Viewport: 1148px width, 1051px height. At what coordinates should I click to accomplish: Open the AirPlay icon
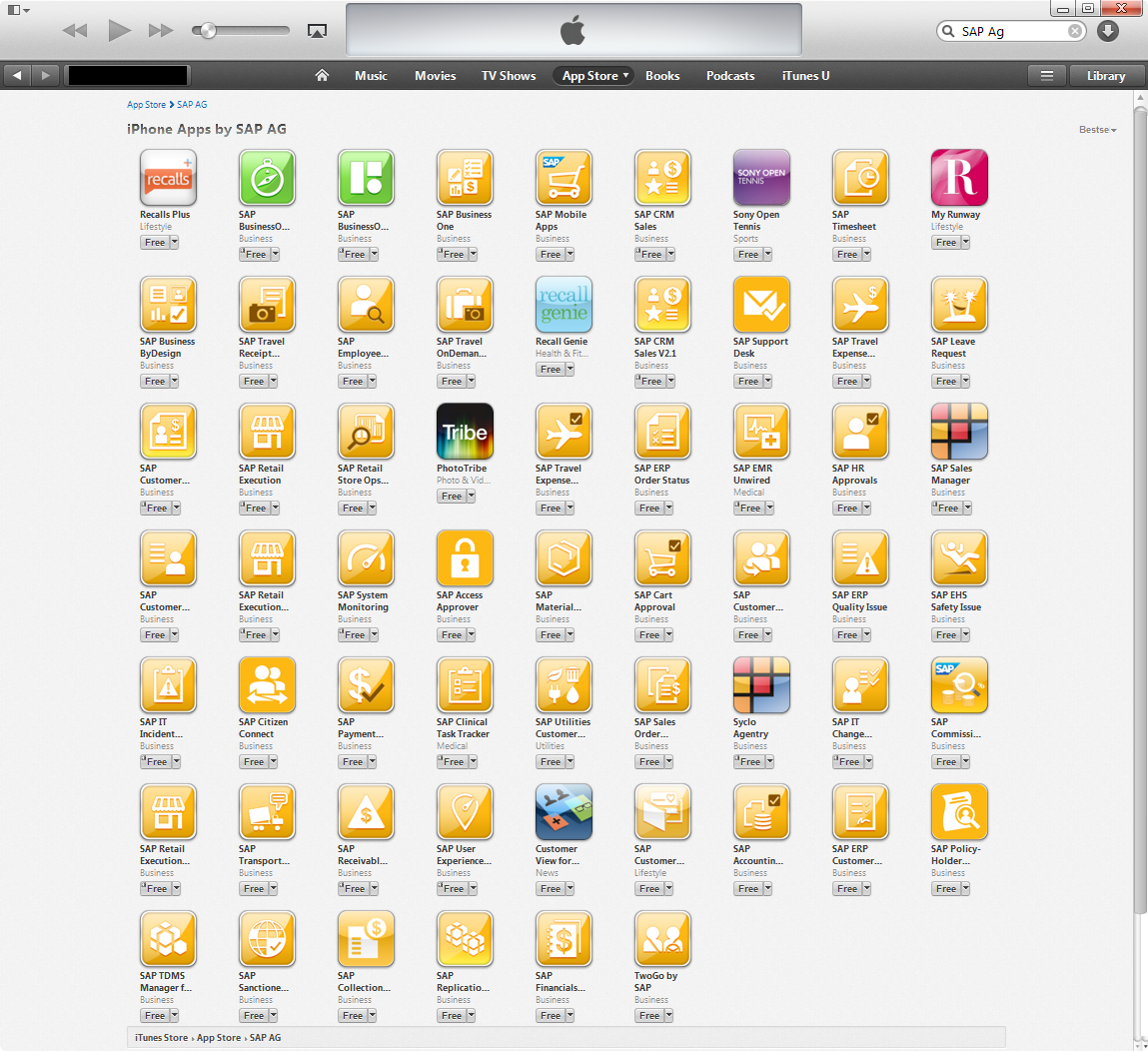pos(317,31)
